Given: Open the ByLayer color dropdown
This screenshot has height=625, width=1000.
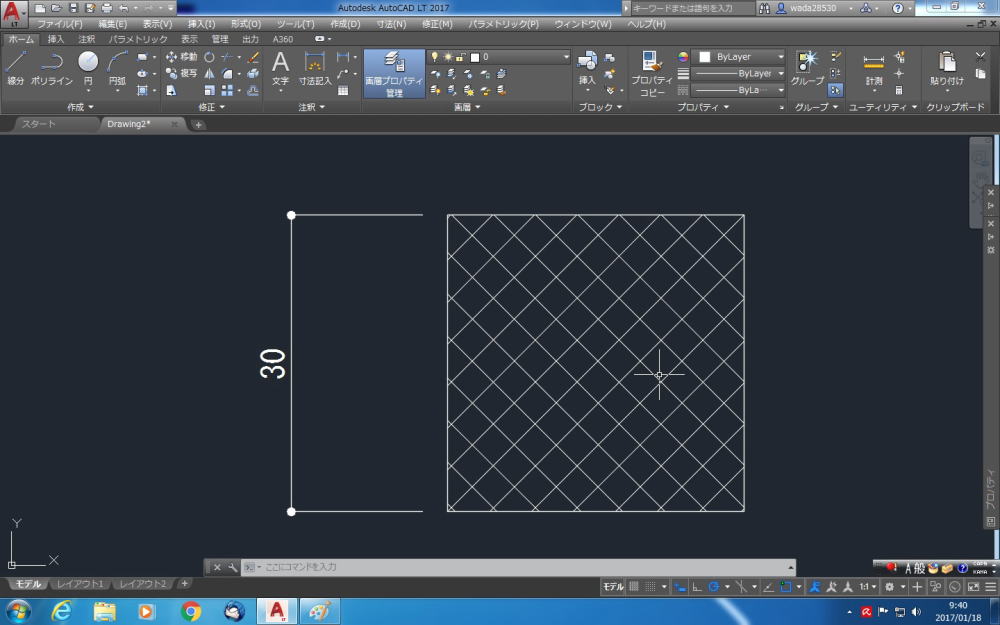Looking at the screenshot, I should point(739,57).
